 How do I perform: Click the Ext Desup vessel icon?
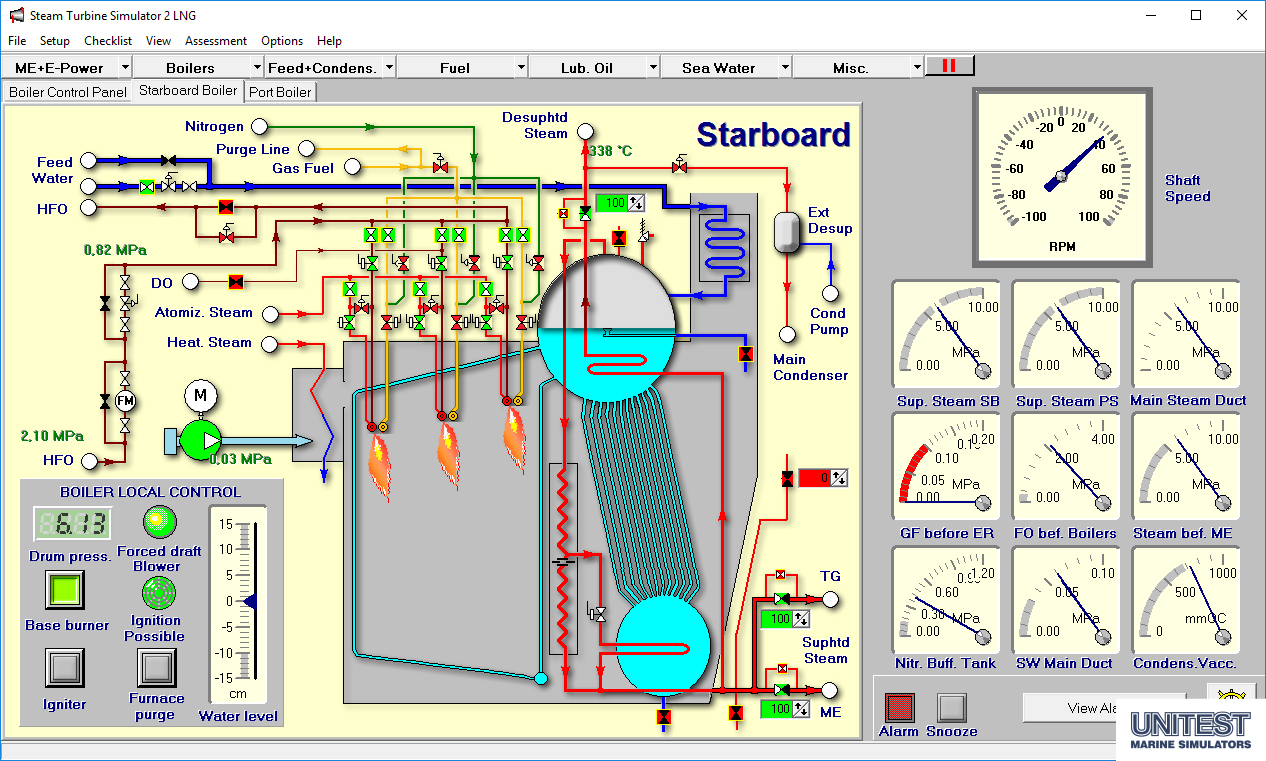click(x=788, y=232)
